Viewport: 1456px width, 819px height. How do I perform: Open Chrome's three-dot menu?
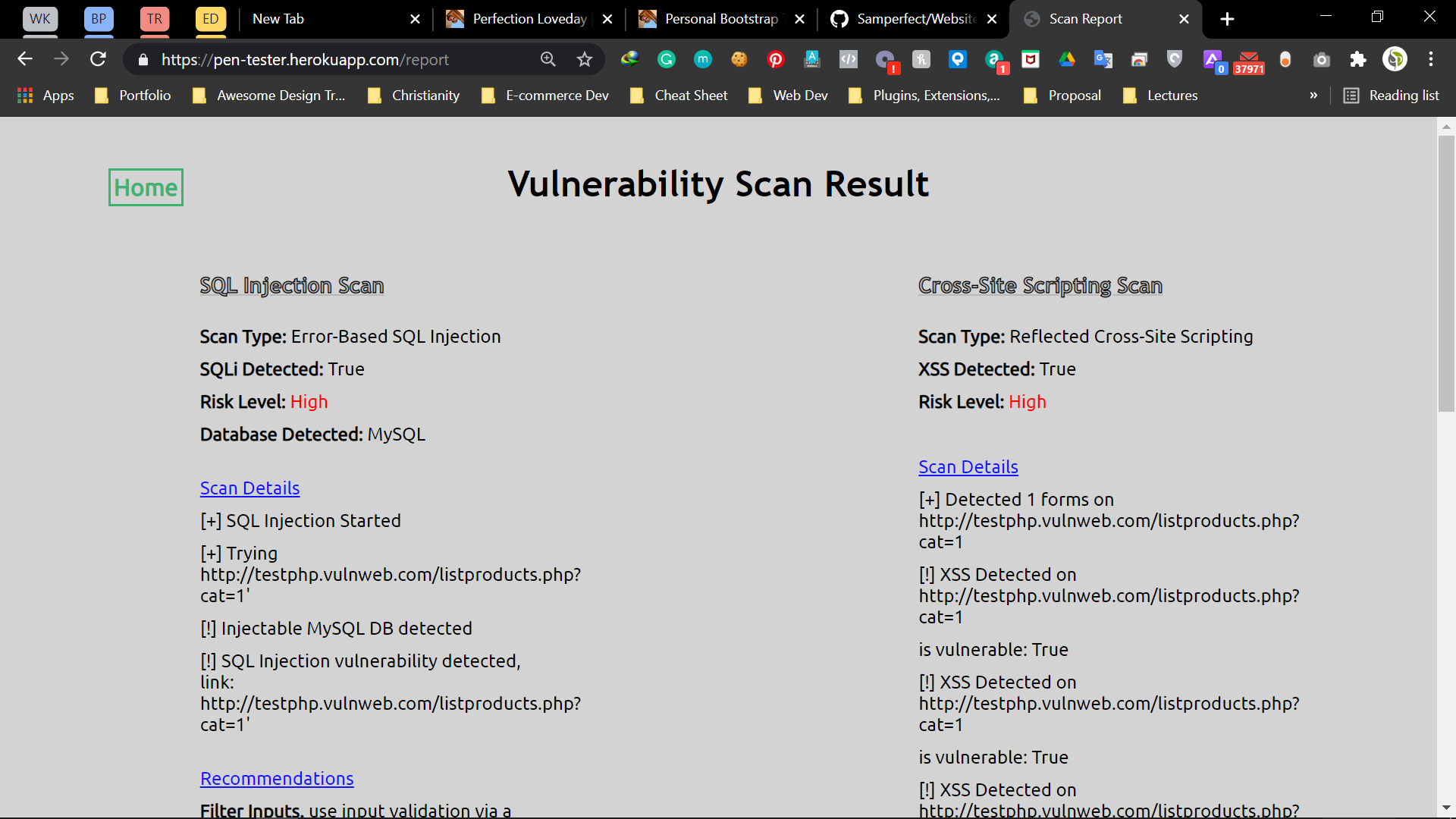pyautogui.click(x=1431, y=59)
